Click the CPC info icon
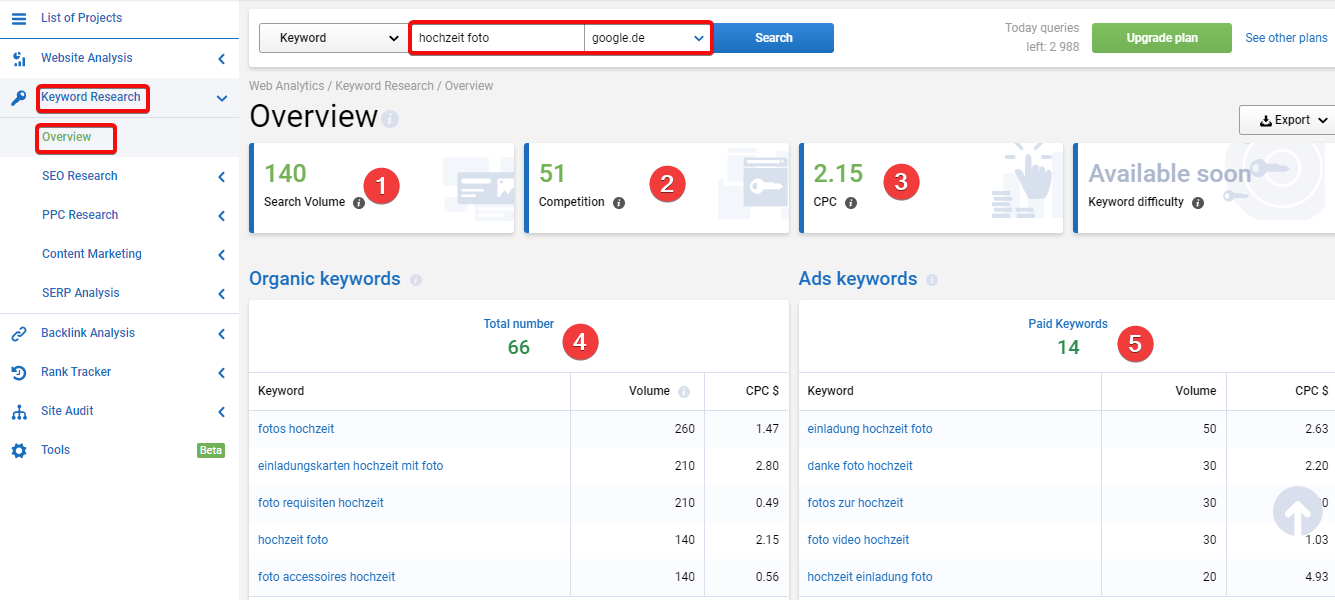The width and height of the screenshot is (1335, 600). tap(851, 203)
